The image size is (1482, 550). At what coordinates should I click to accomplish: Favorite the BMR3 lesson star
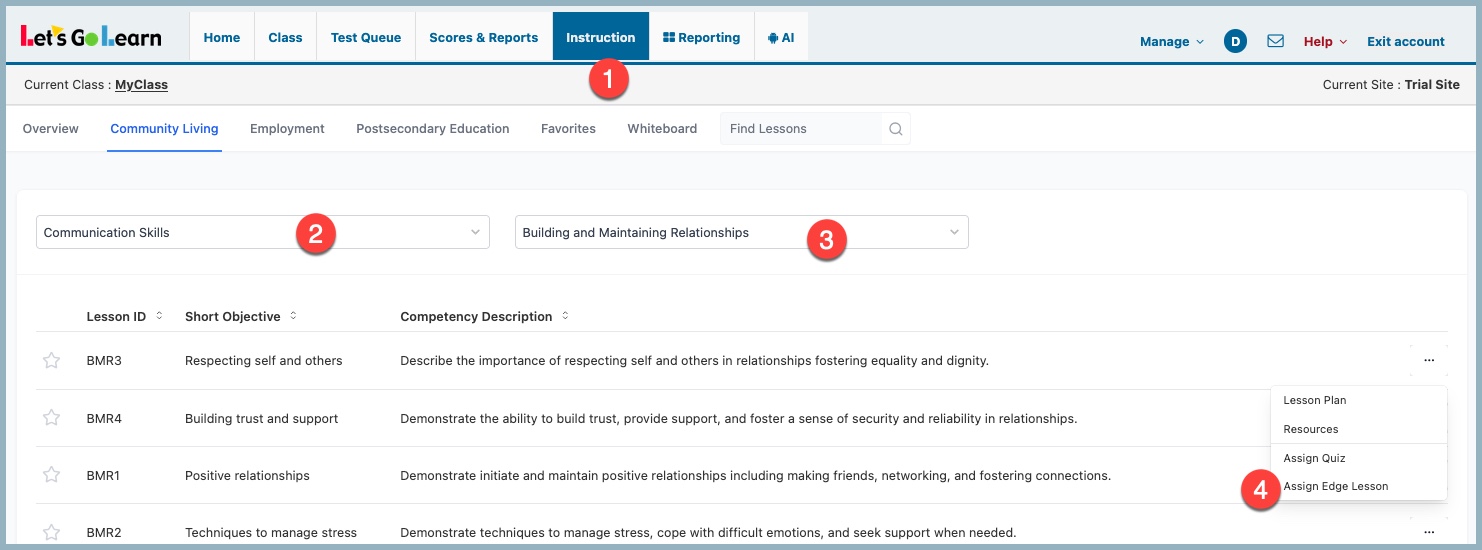tap(52, 360)
